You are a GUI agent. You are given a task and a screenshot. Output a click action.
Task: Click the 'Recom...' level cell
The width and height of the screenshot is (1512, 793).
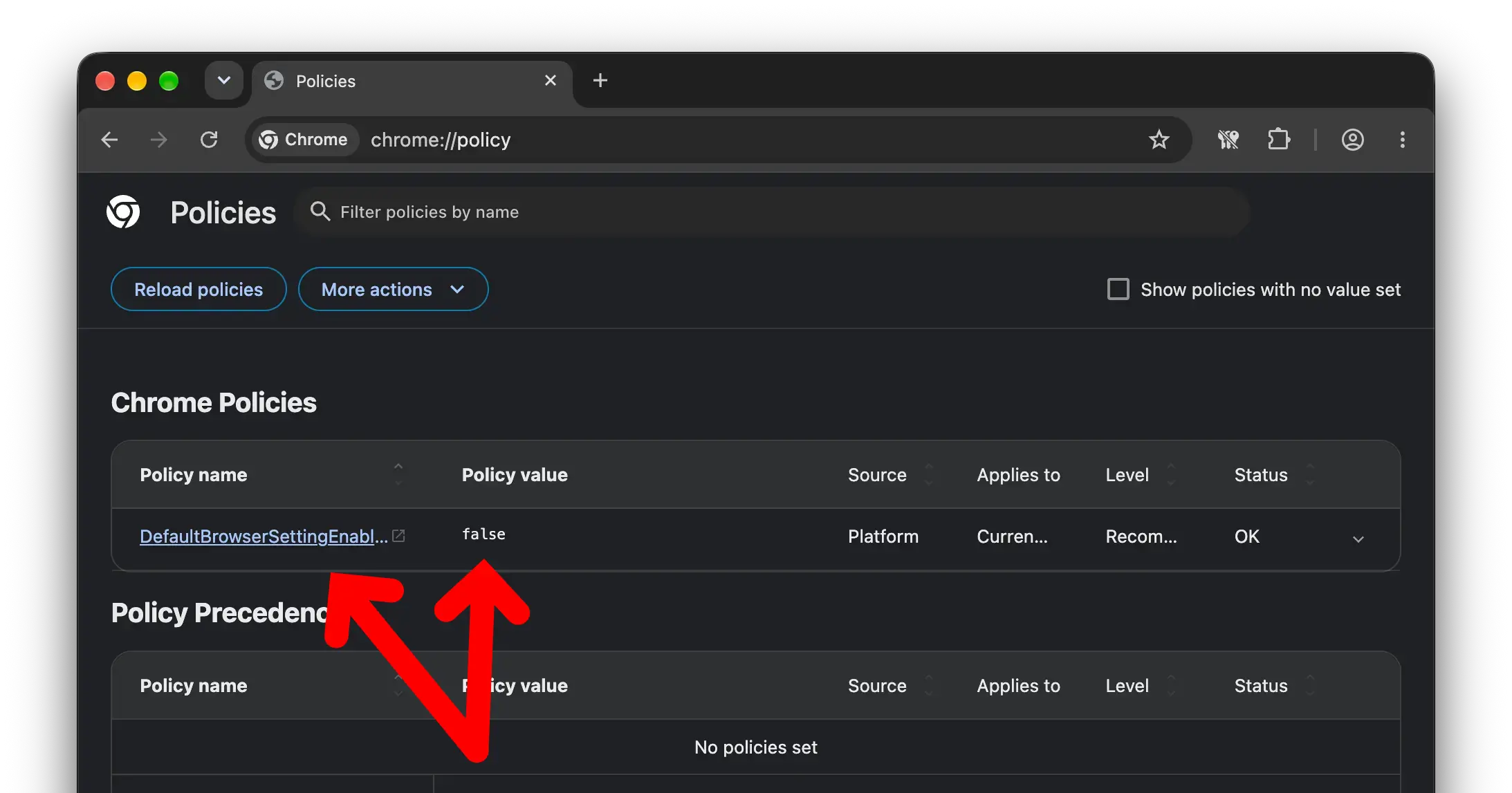(1141, 537)
